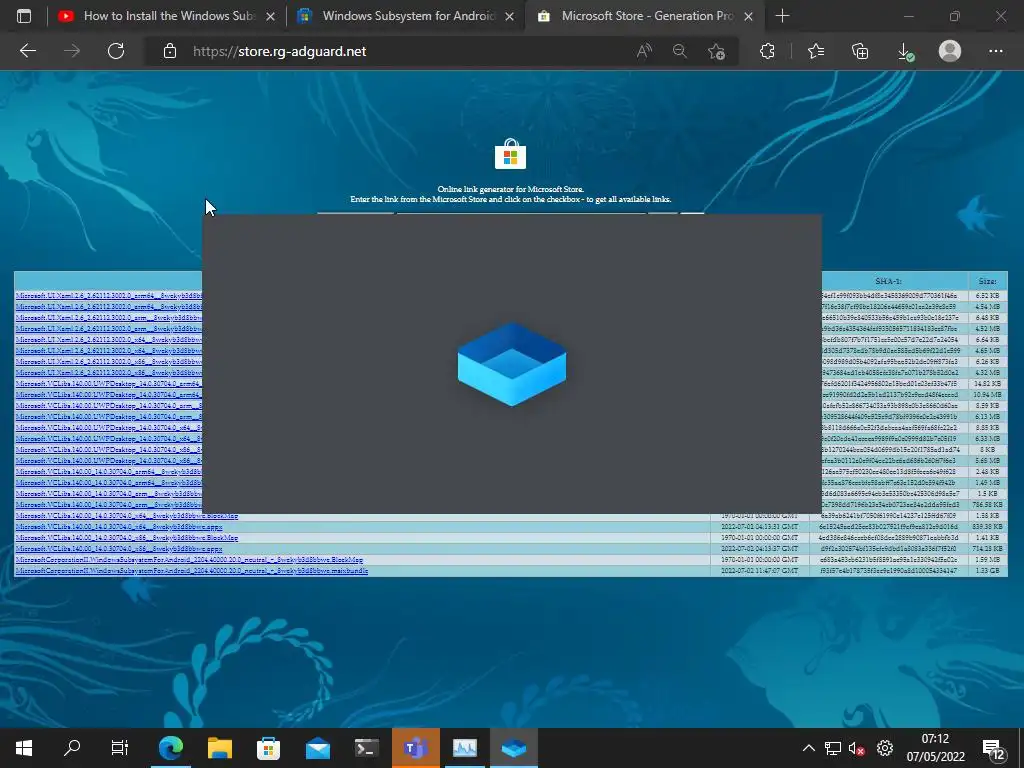Close the 'Microsoft Store - Generation Pro' tab
1024x768 pixels.
pyautogui.click(x=748, y=16)
